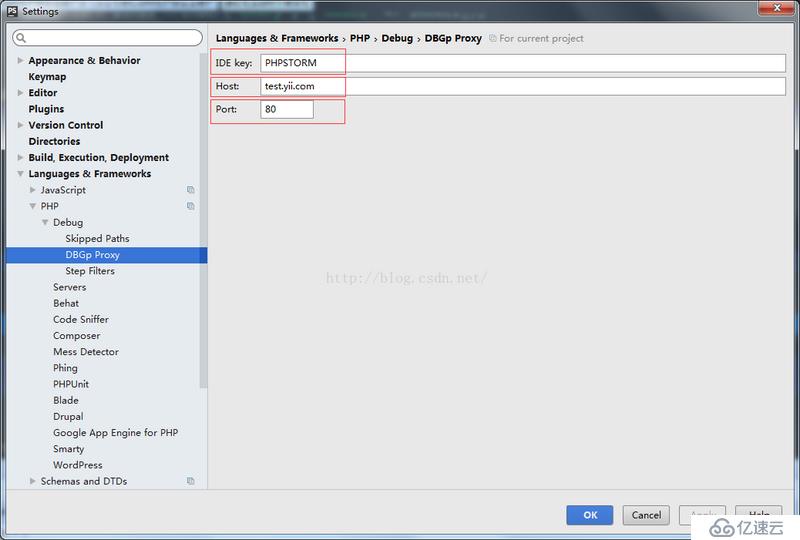Open the Code Sniffer settings

(81, 320)
